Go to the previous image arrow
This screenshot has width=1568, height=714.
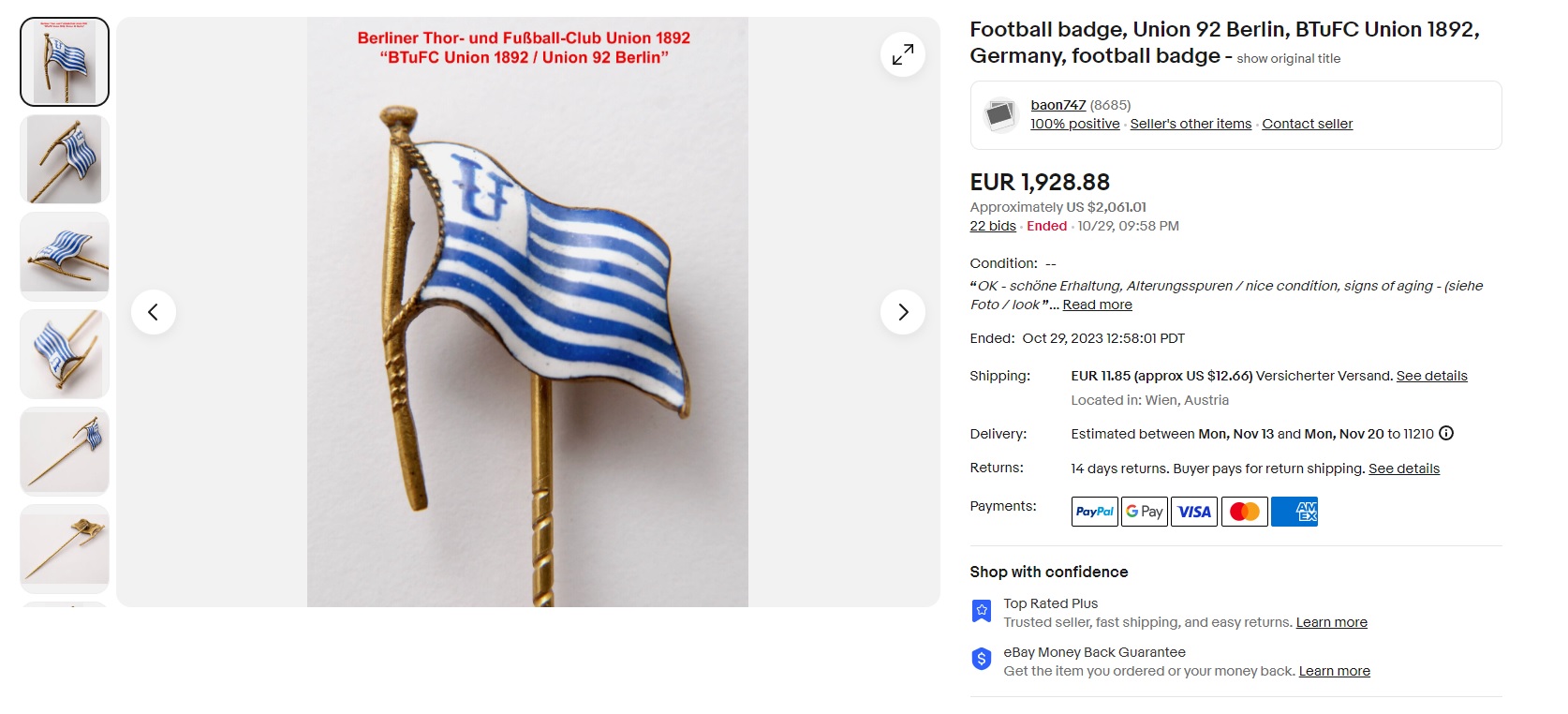coord(154,312)
